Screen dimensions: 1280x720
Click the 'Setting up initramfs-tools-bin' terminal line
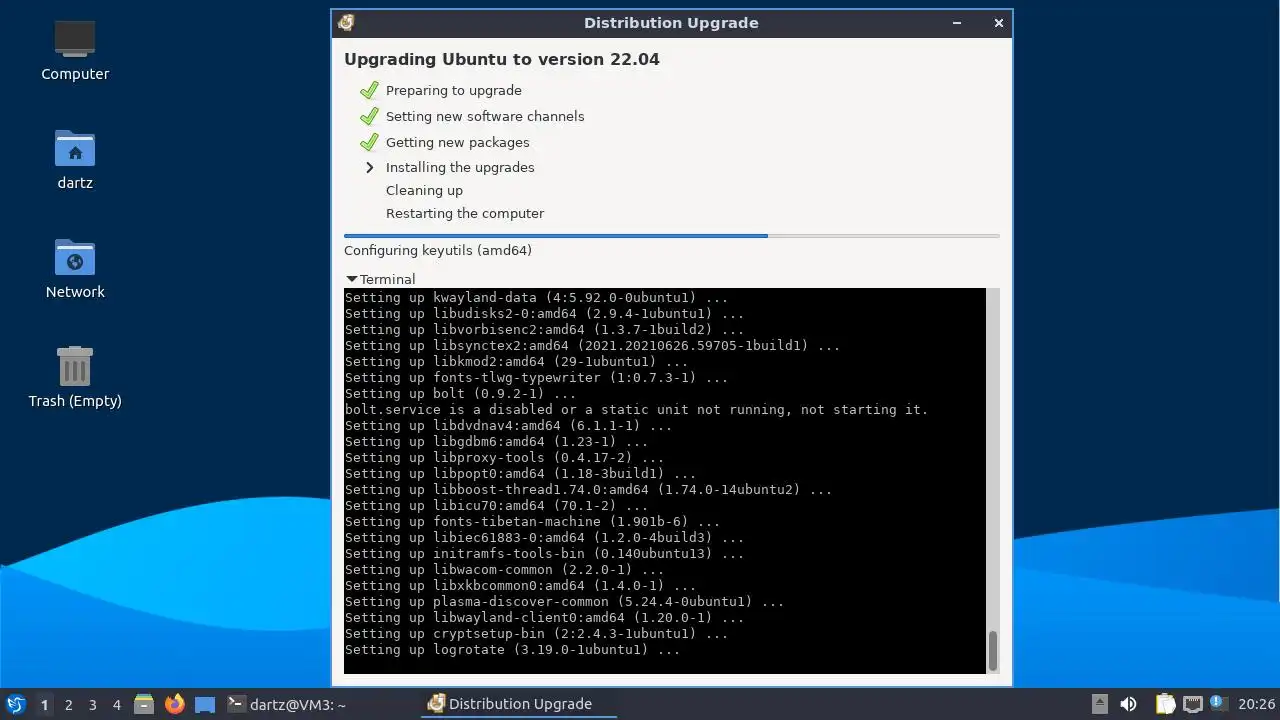[544, 554]
